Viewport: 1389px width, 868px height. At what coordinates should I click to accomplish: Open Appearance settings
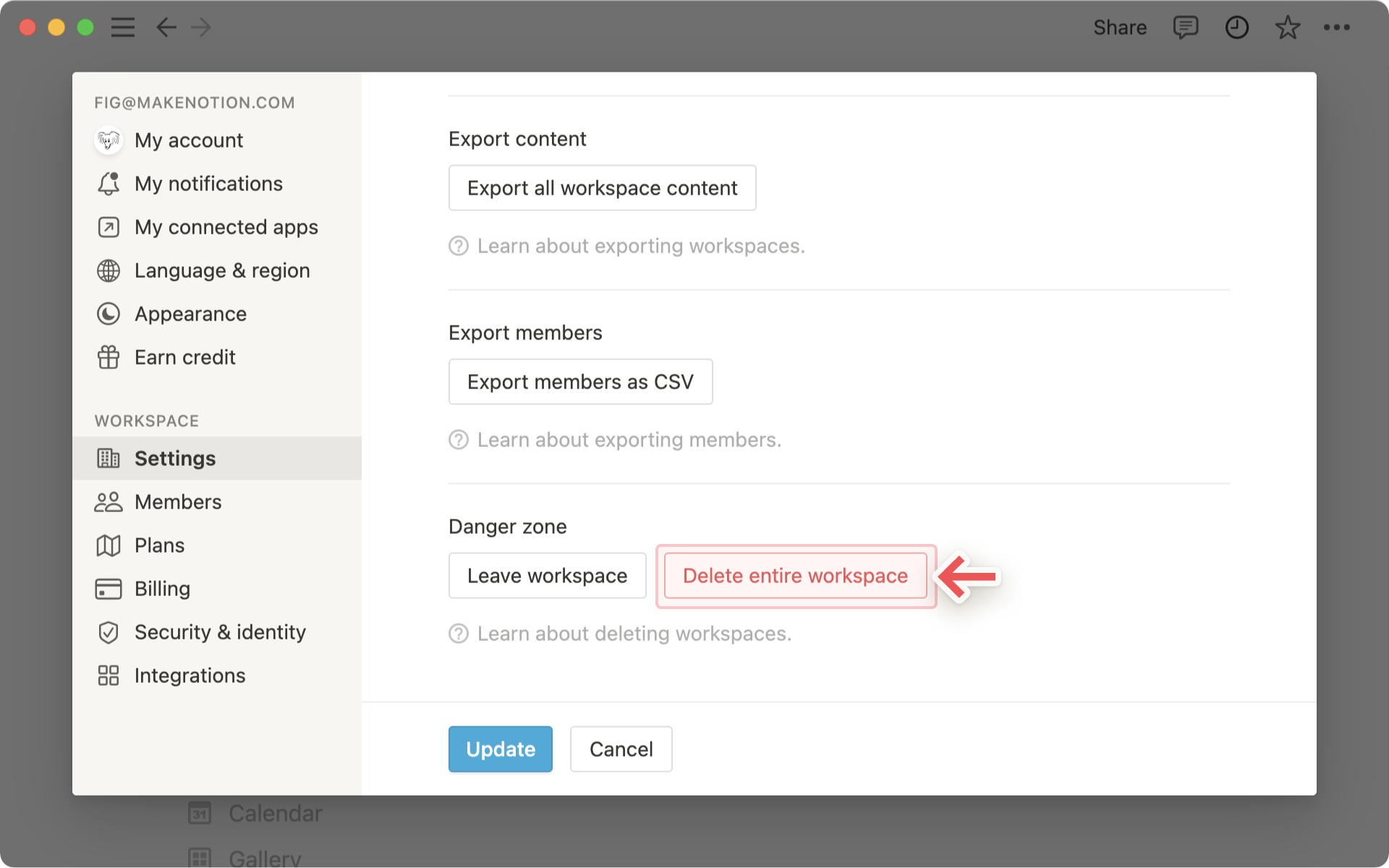coord(190,314)
